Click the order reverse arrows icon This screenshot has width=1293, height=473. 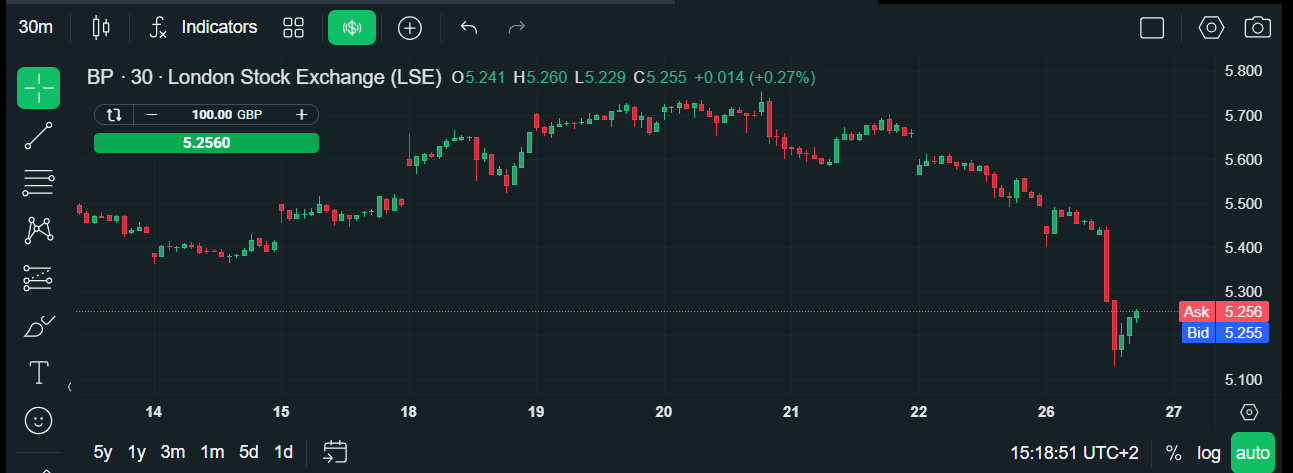click(113, 115)
